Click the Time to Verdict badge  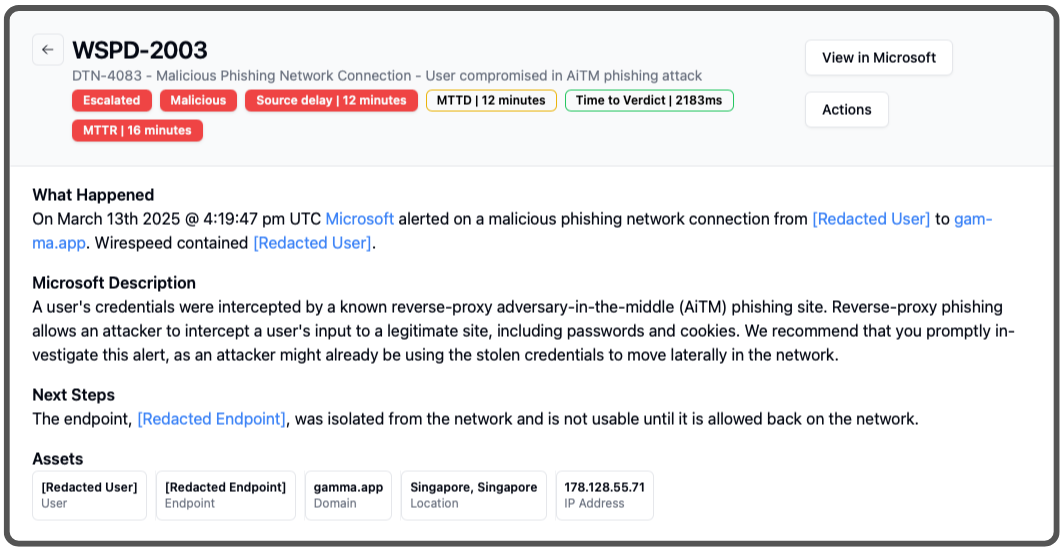649,100
